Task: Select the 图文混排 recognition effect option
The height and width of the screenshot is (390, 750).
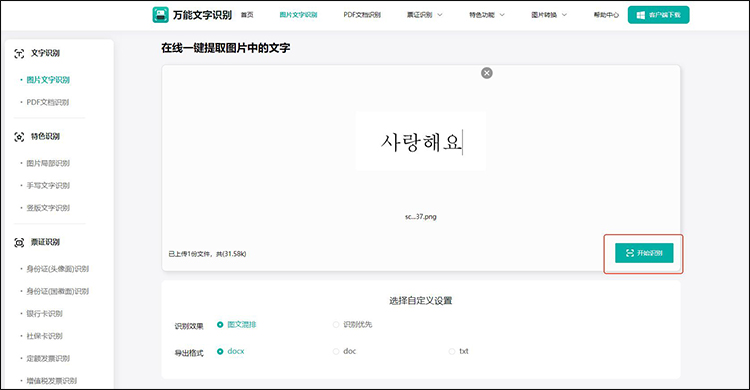Action: pos(236,324)
